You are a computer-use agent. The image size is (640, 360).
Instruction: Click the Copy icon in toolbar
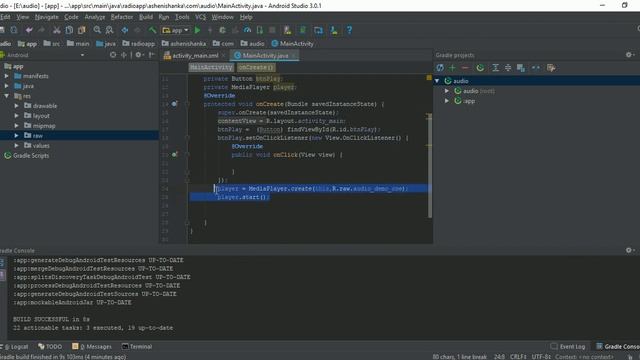pyautogui.click(x=69, y=30)
